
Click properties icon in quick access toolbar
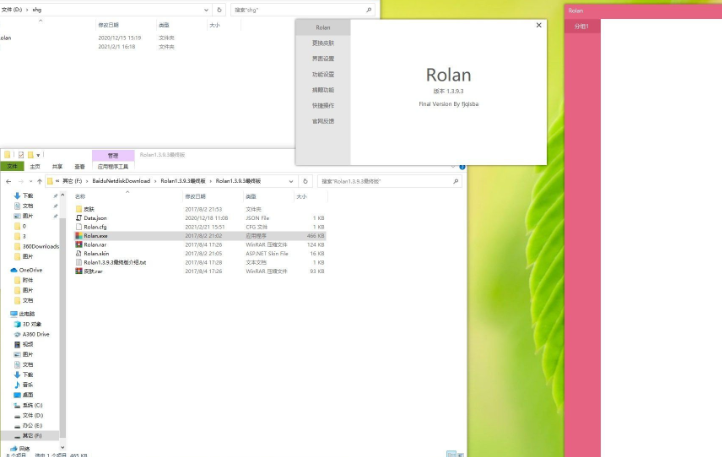click(x=21, y=155)
